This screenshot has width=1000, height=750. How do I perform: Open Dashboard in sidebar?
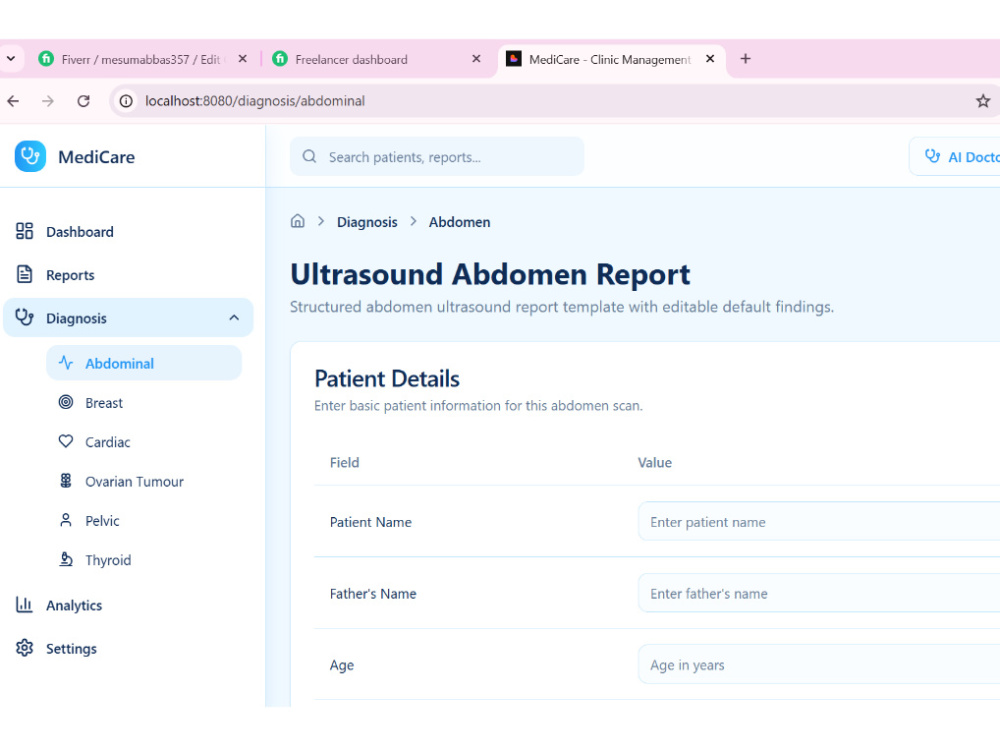(x=128, y=232)
